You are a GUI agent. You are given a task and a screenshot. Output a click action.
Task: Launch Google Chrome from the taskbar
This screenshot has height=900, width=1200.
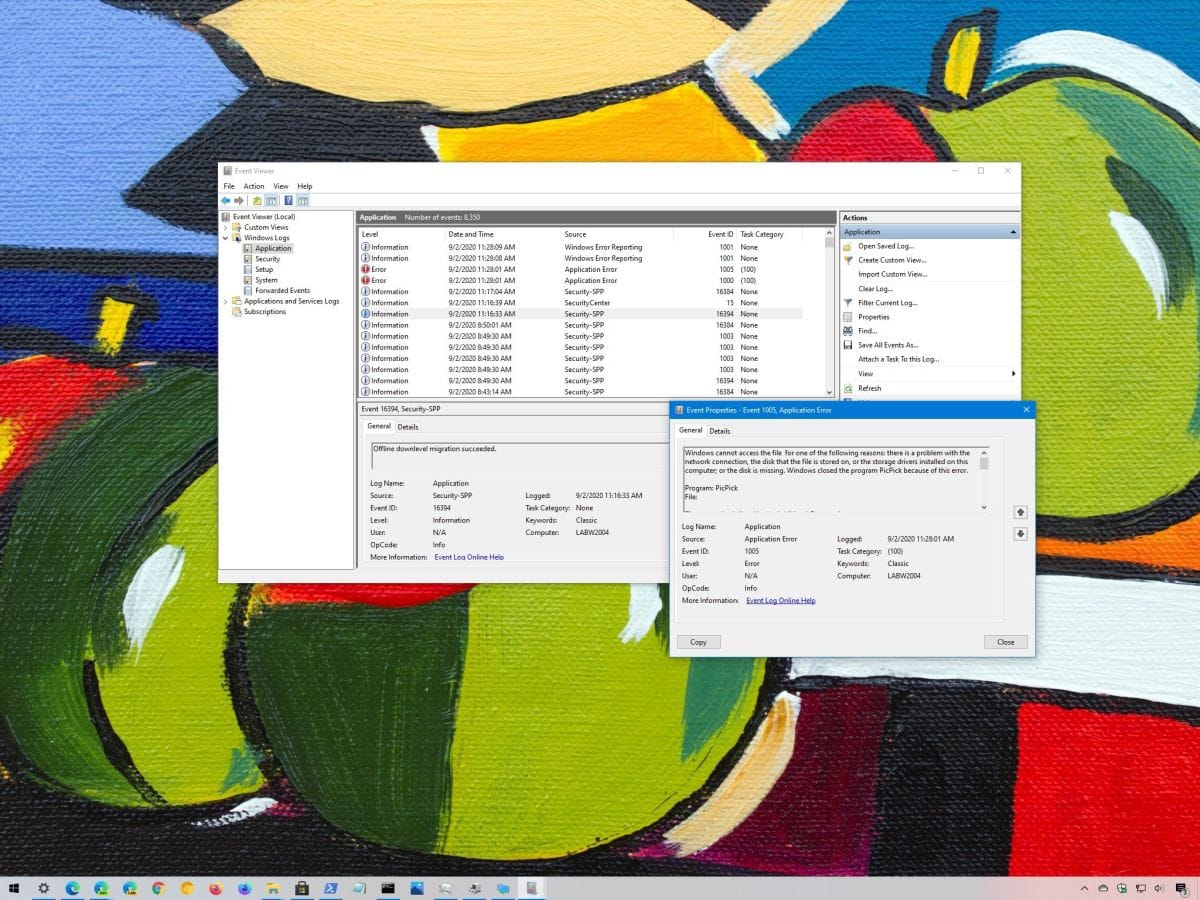(x=158, y=888)
